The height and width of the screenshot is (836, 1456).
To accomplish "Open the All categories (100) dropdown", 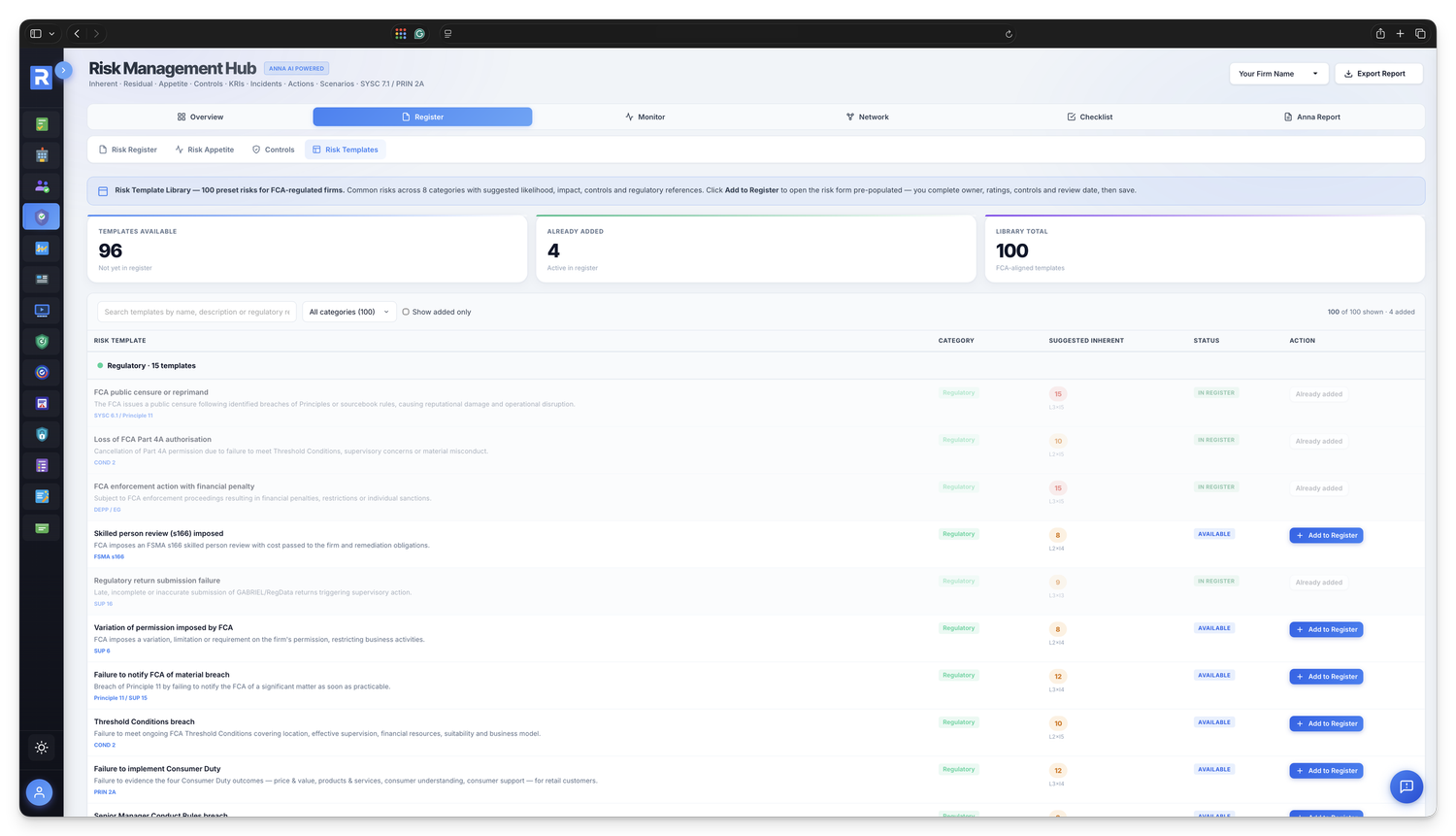I will point(348,312).
